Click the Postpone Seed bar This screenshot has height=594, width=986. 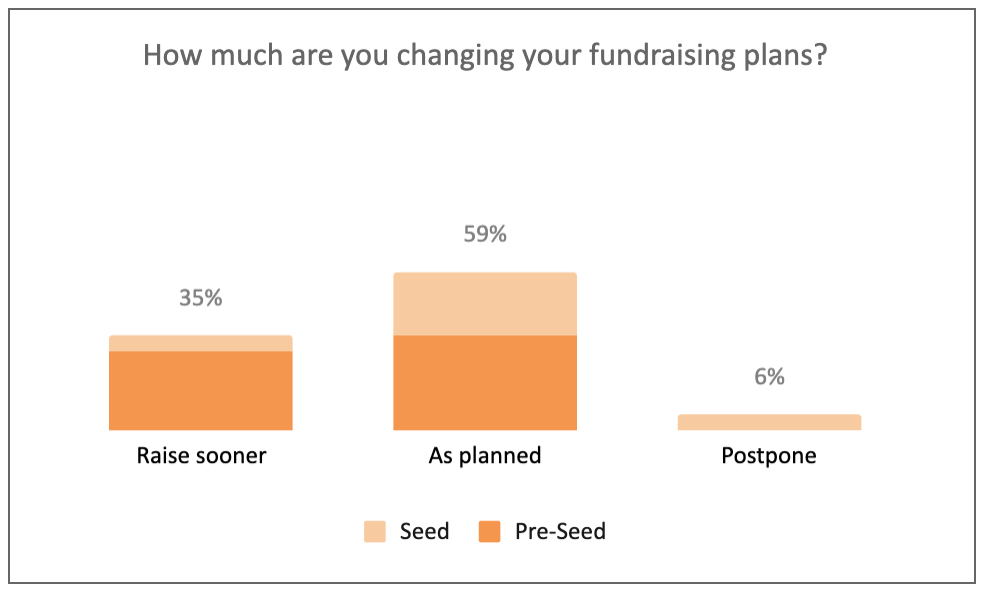pos(769,422)
